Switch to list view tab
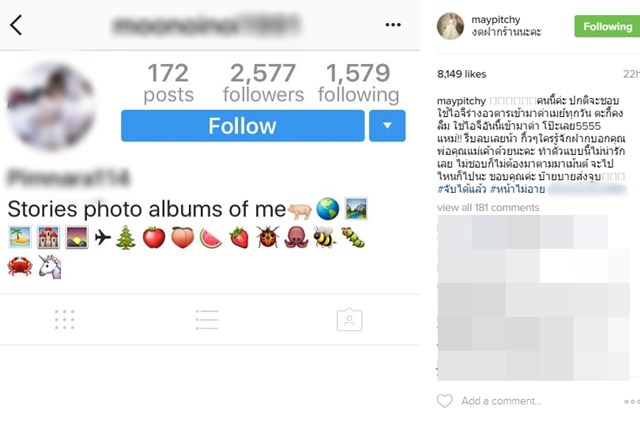Screen dimensions: 640x421 click(x=207, y=319)
